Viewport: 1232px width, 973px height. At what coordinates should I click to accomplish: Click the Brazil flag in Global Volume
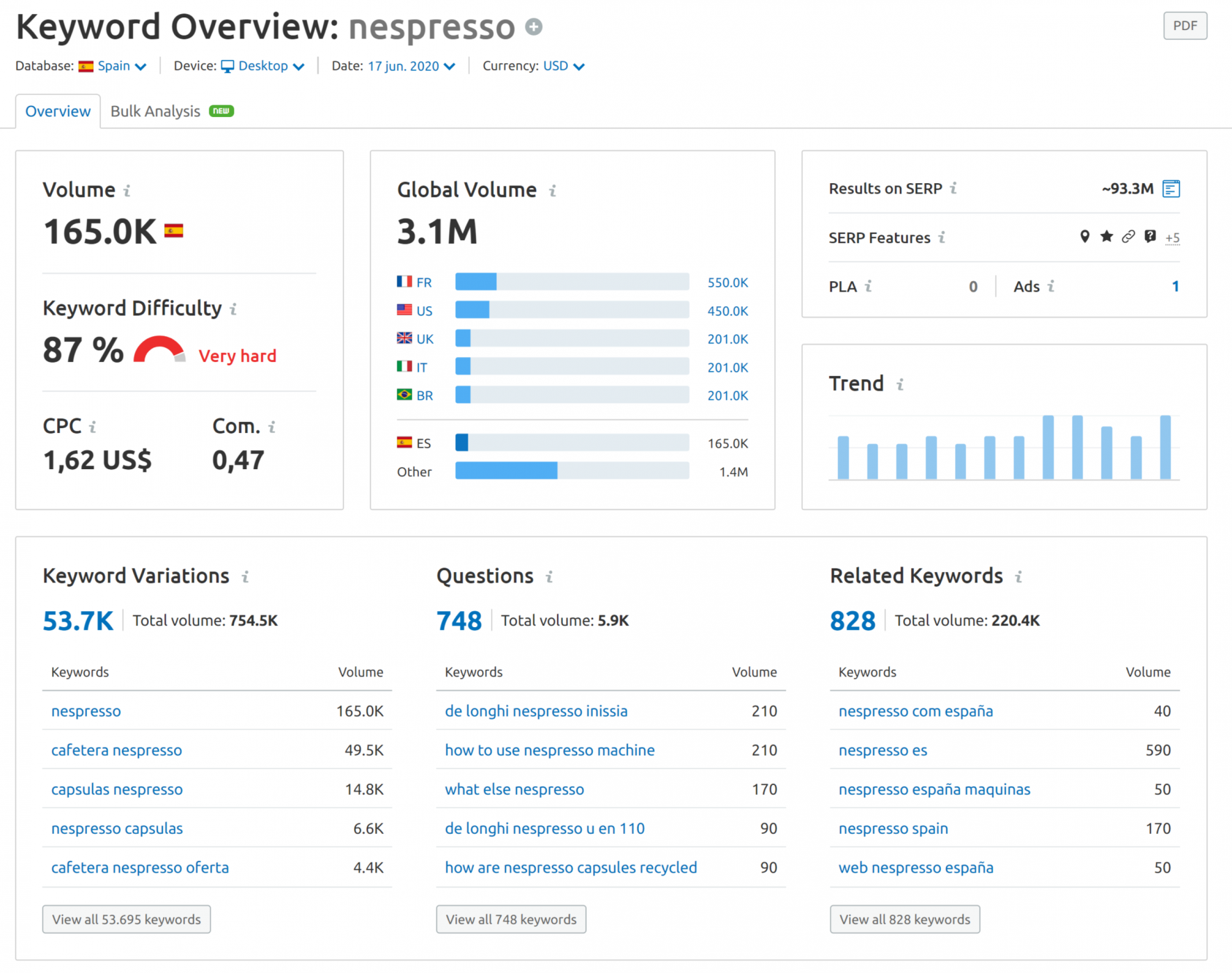coord(404,395)
